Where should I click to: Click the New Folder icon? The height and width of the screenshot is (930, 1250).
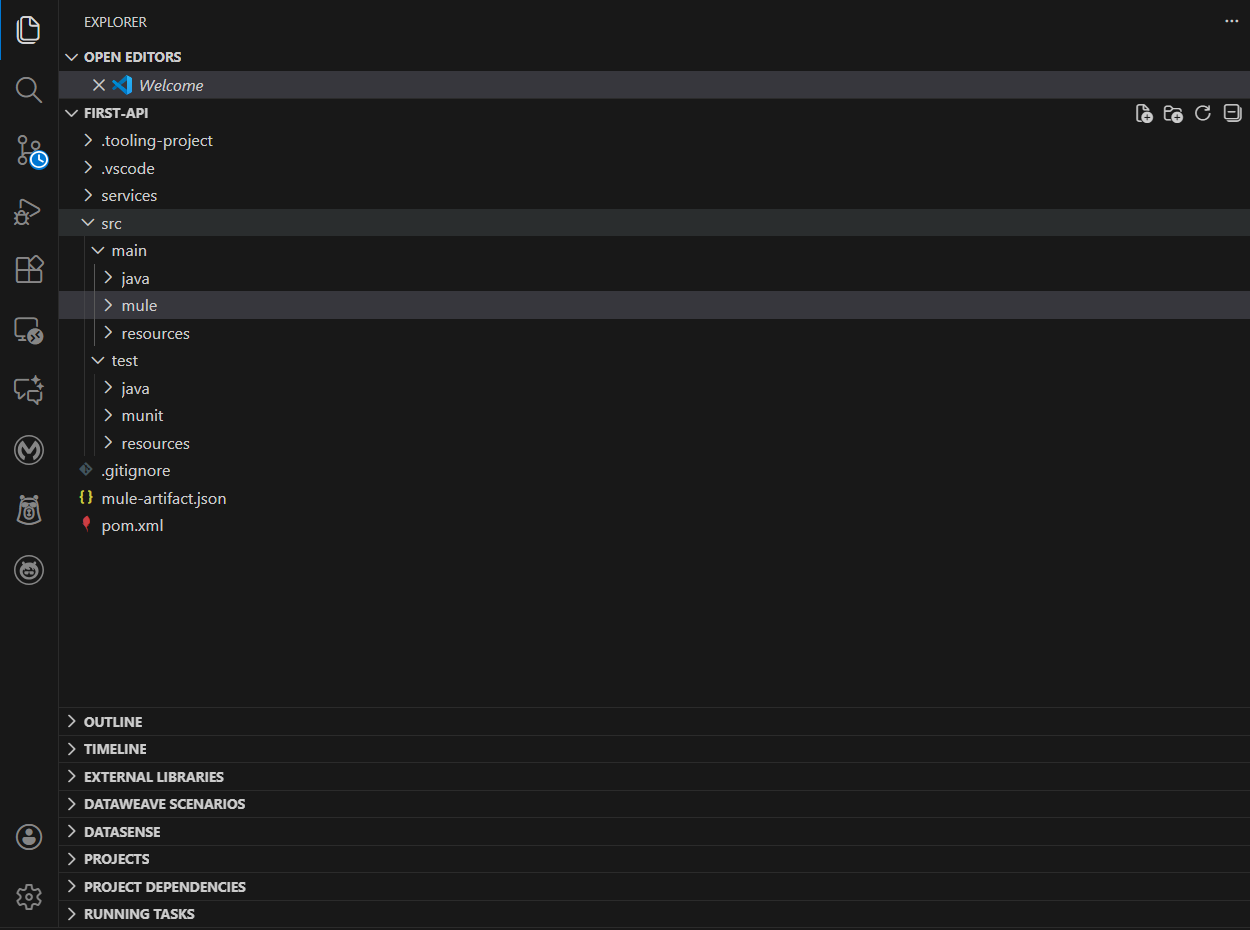tap(1173, 113)
